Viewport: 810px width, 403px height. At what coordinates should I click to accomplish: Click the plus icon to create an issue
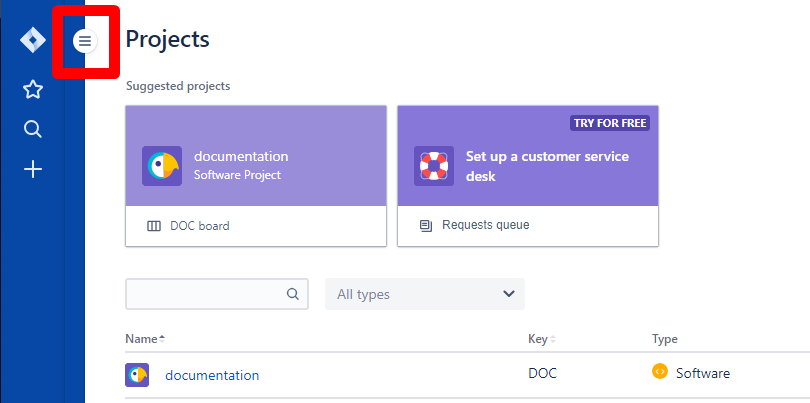click(x=33, y=169)
